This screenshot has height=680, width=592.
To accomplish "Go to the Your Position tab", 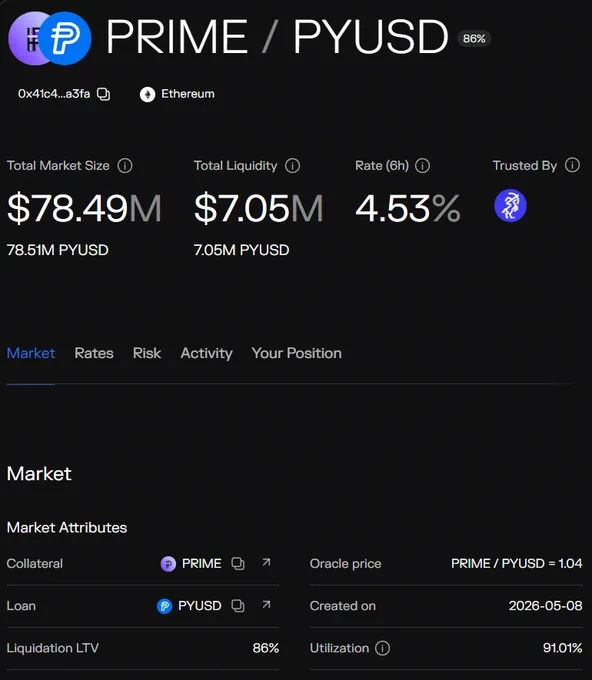I will pyautogui.click(x=297, y=353).
